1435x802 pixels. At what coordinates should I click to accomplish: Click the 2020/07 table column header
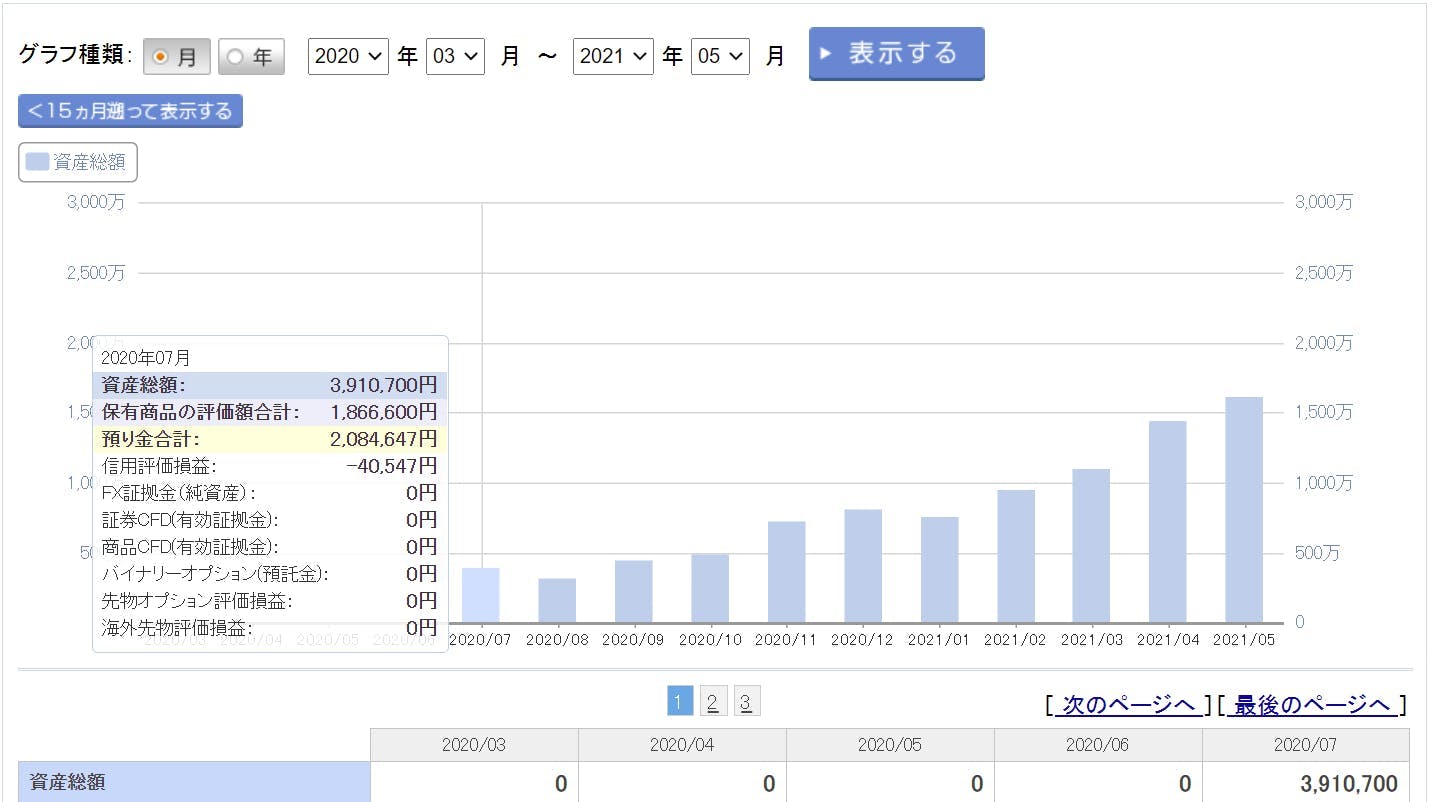[x=1306, y=745]
